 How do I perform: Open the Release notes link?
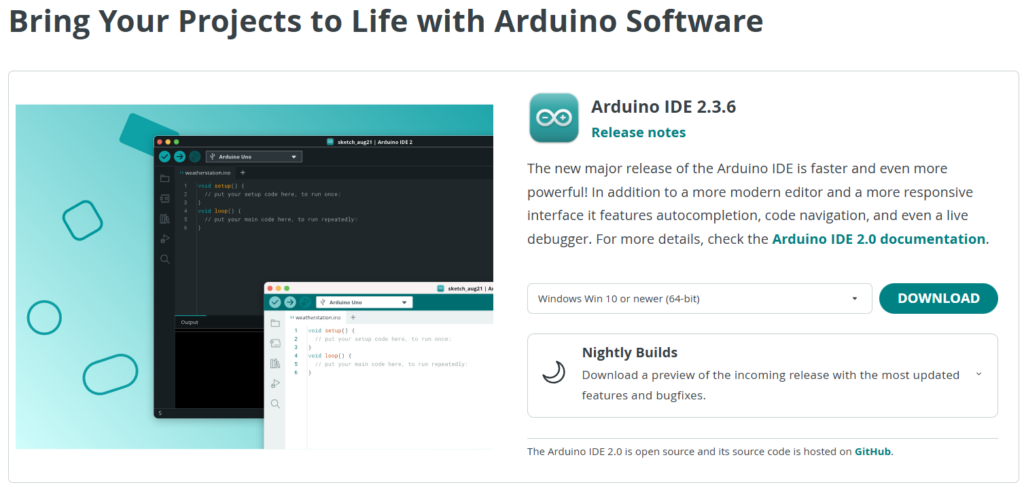pos(638,132)
